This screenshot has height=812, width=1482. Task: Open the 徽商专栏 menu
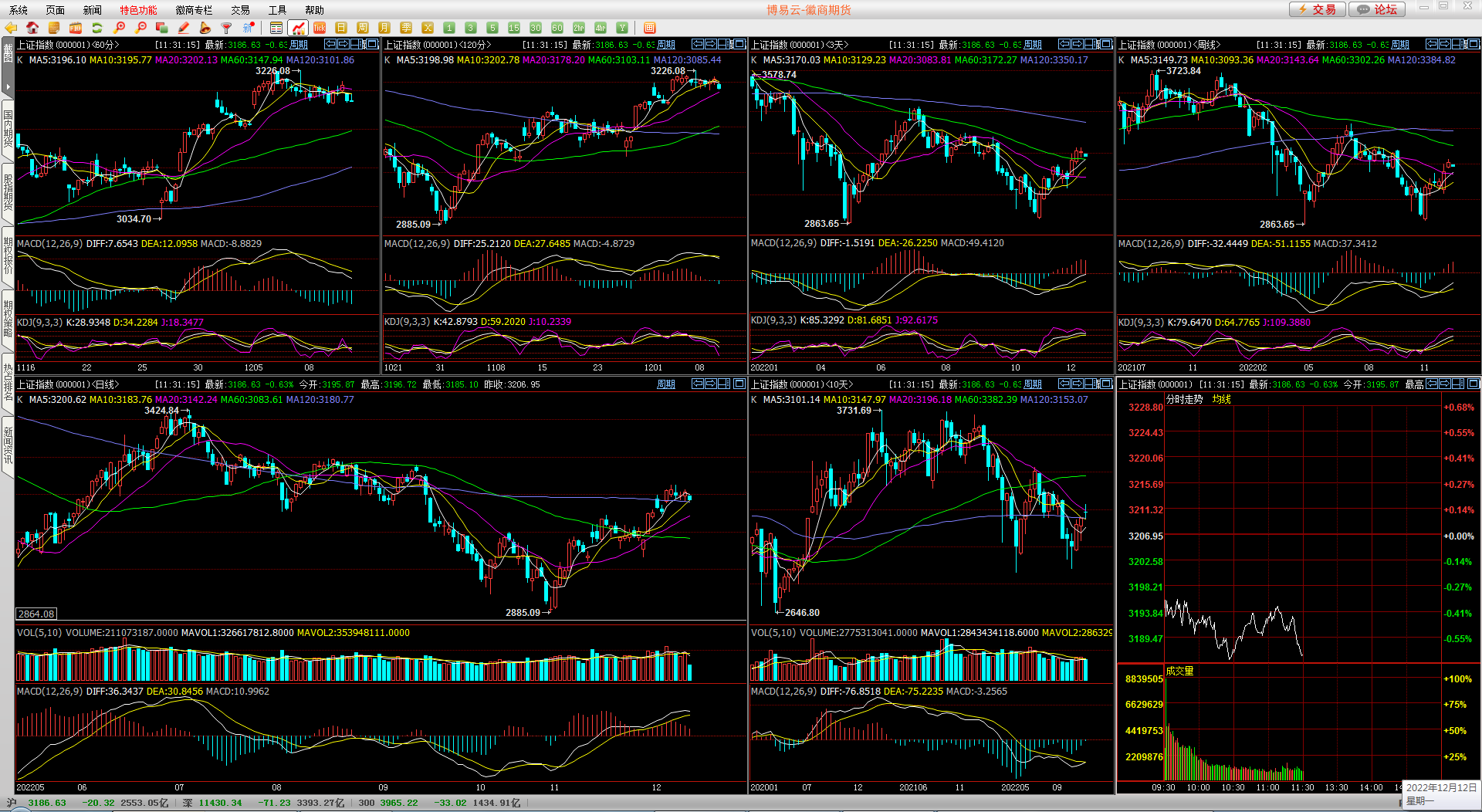(x=194, y=10)
